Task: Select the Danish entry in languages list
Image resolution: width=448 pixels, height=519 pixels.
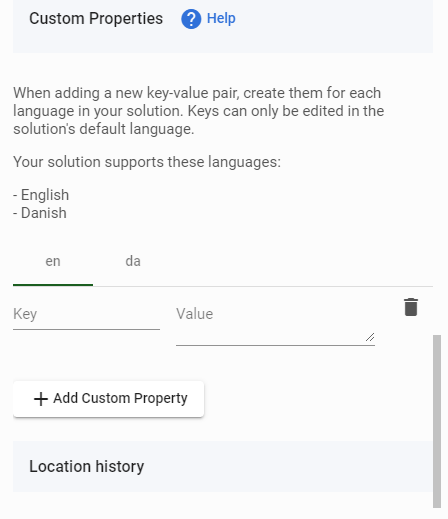Action: coord(40,213)
